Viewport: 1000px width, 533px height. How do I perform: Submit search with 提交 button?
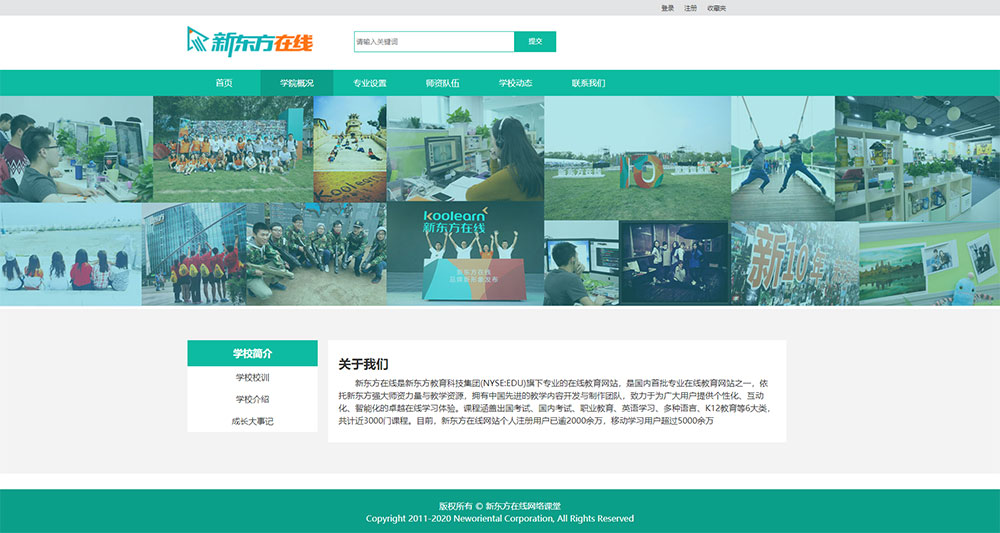(x=535, y=41)
